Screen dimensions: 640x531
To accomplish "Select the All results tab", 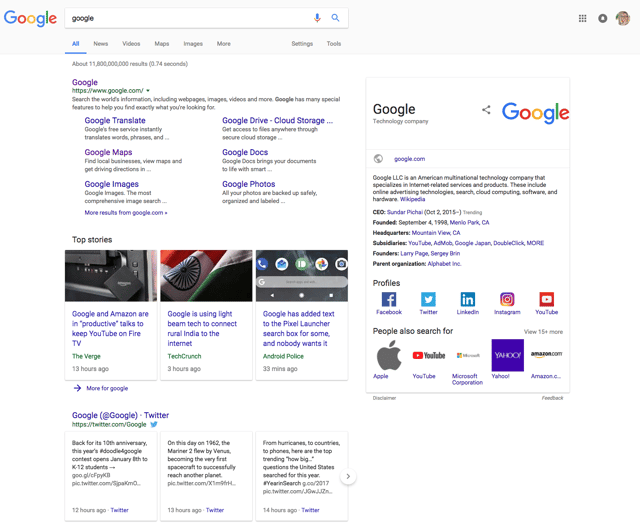I will click(x=76, y=44).
